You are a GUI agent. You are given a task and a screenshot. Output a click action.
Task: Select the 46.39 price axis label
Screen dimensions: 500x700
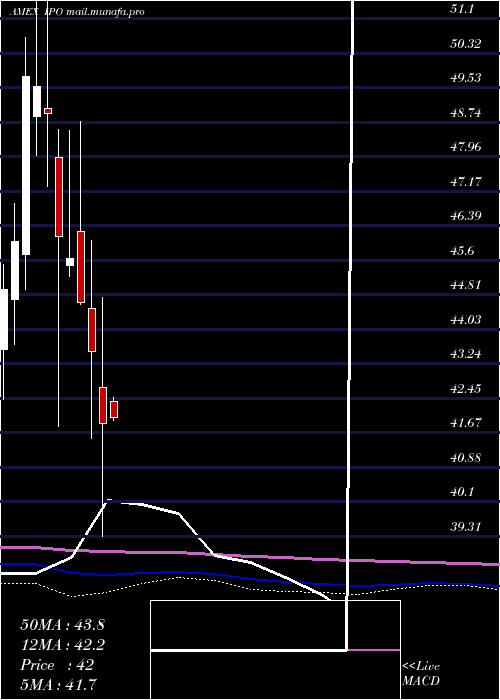(466, 216)
